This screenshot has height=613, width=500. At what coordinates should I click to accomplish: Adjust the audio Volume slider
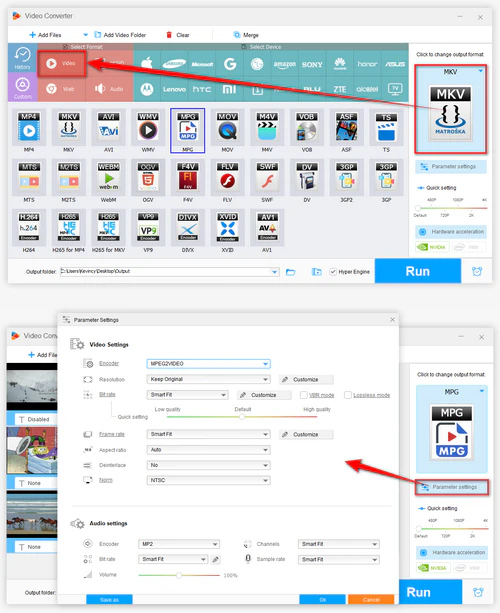pos(179,575)
